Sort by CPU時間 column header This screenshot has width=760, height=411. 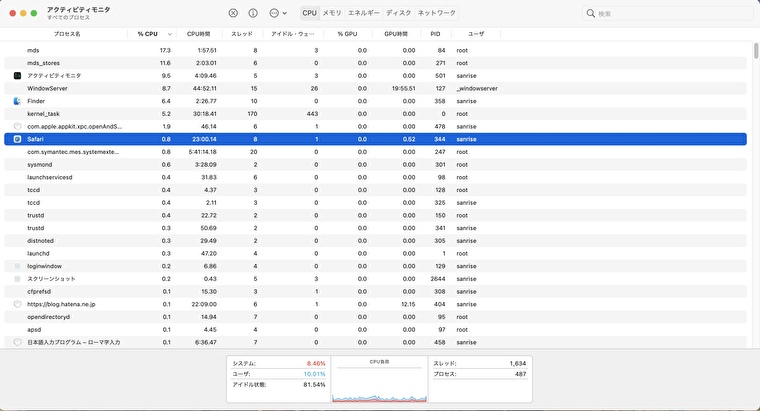pos(199,34)
